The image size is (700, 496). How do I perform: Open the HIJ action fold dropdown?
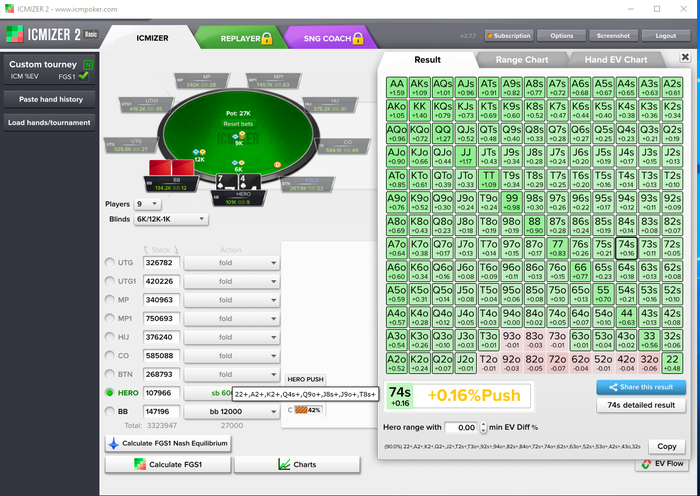[x=232, y=337]
